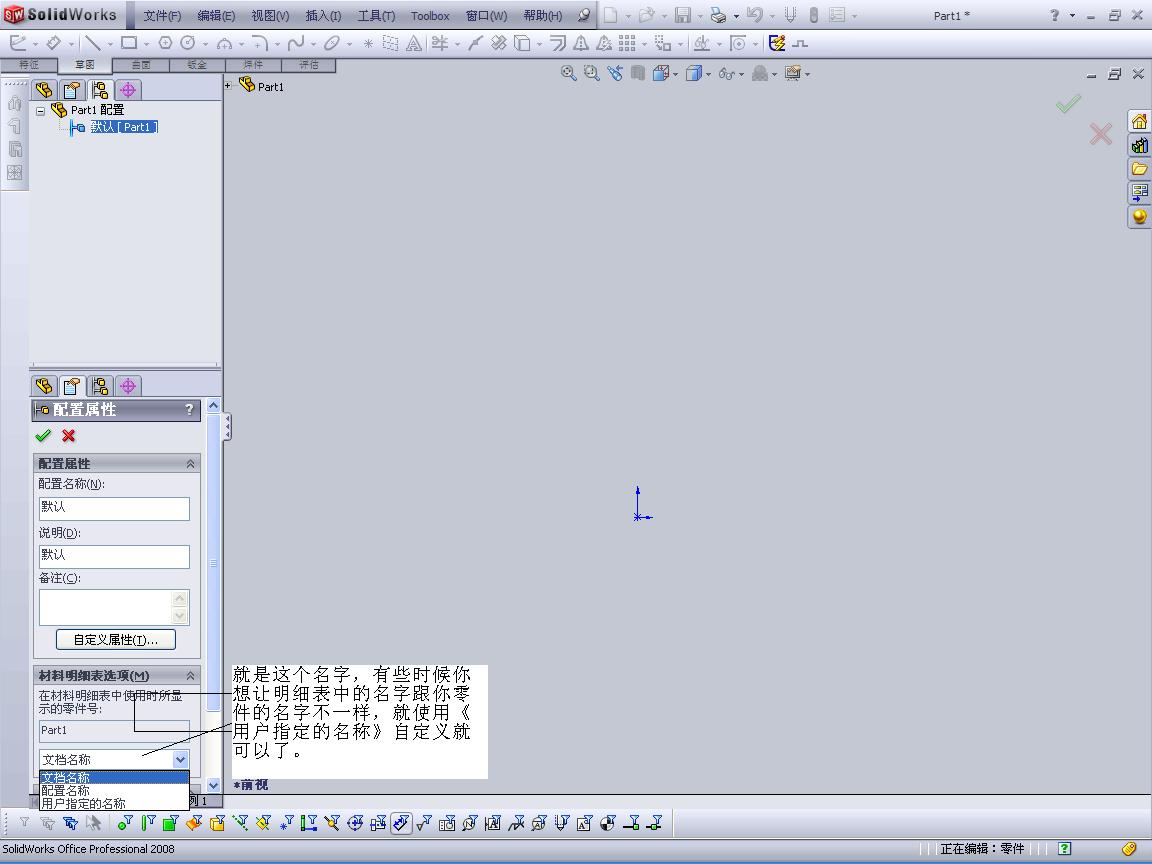Image resolution: width=1152 pixels, height=864 pixels.
Task: Select the Line sketch tool
Action: tap(92, 43)
